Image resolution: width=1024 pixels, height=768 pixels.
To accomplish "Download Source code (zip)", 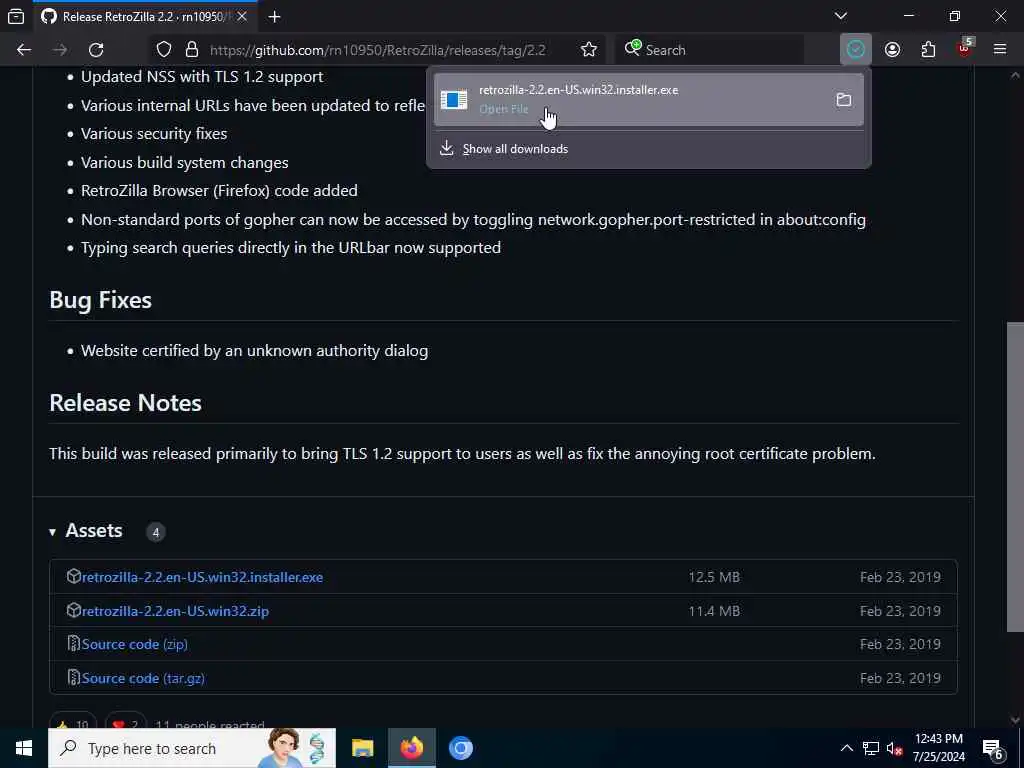I will 135,645.
